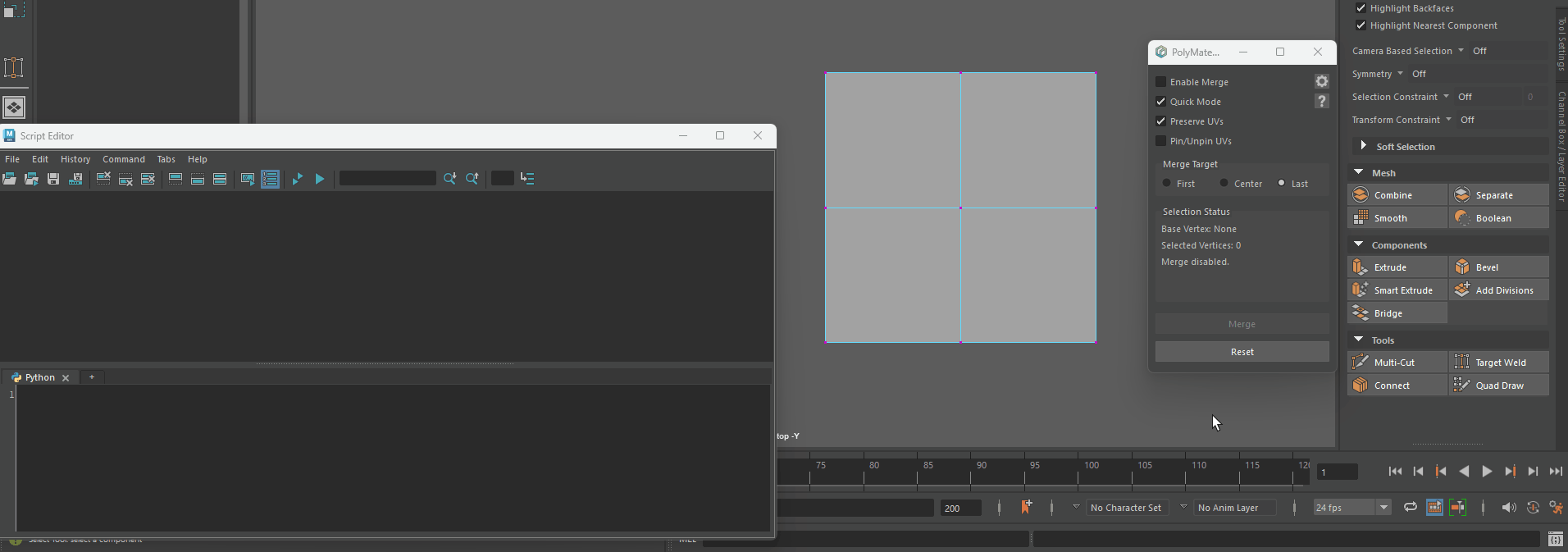
Task: Click the play forwards button
Action: click(x=1486, y=472)
